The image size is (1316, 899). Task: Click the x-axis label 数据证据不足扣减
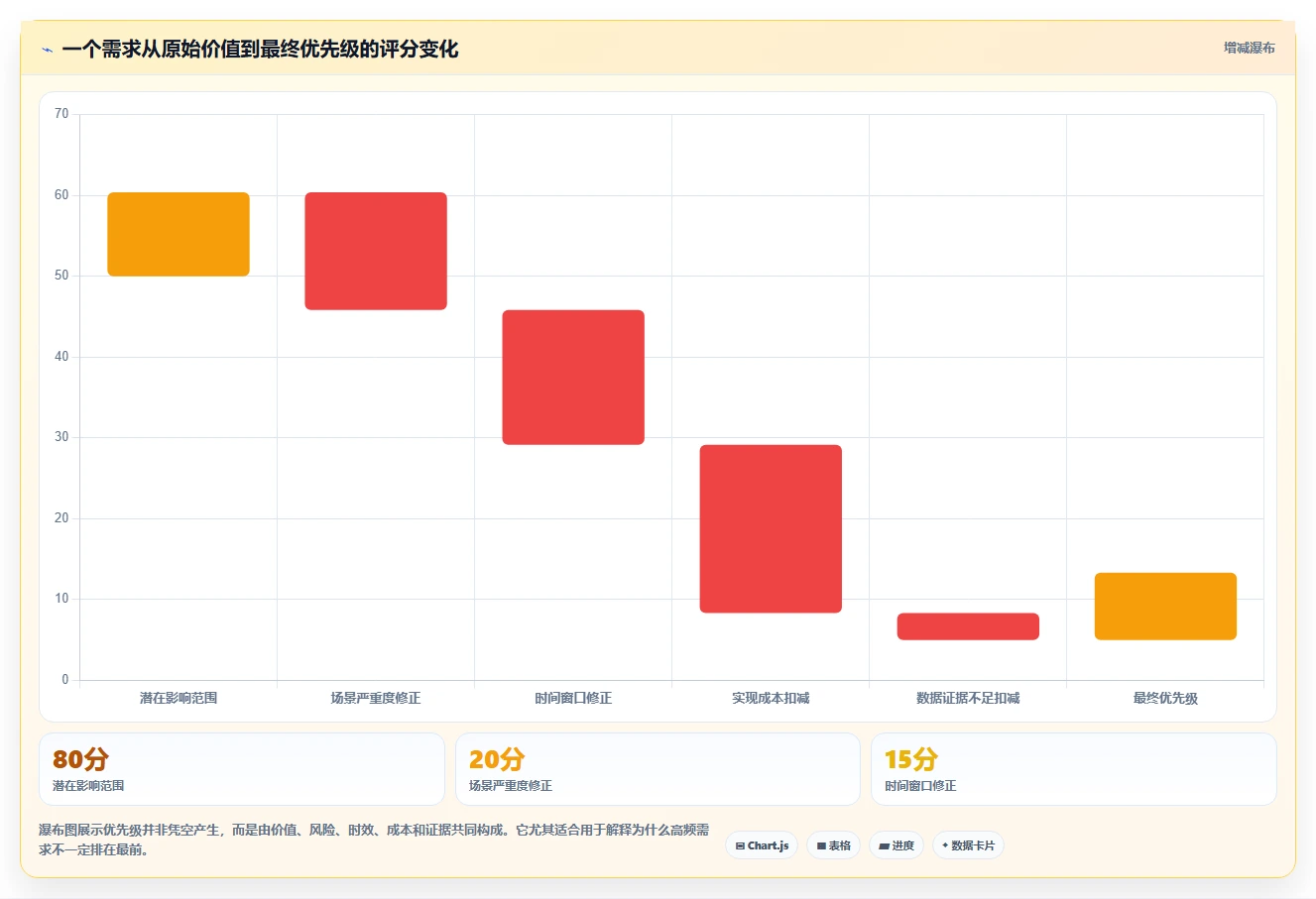click(968, 699)
